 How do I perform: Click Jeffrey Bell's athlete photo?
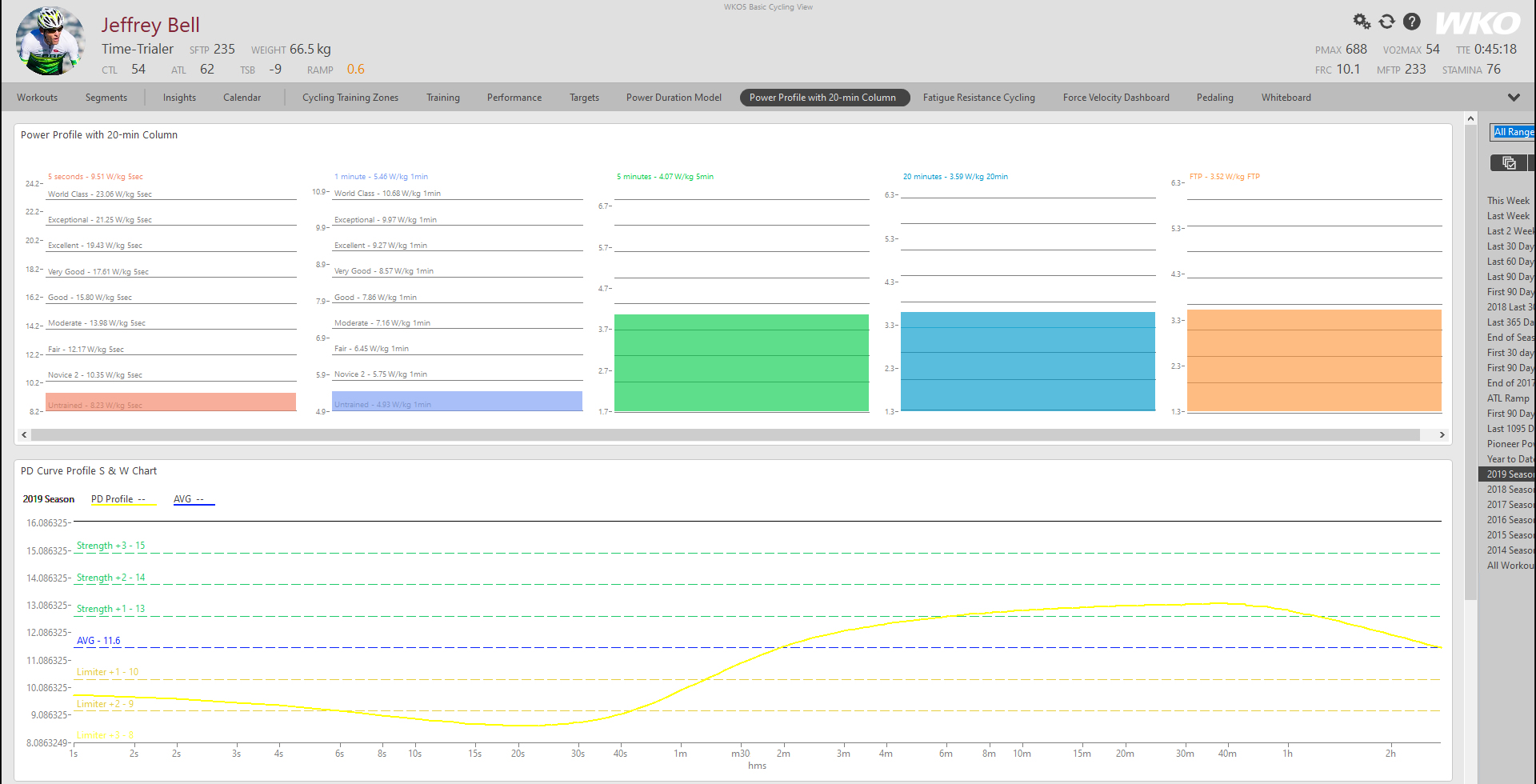[51, 41]
